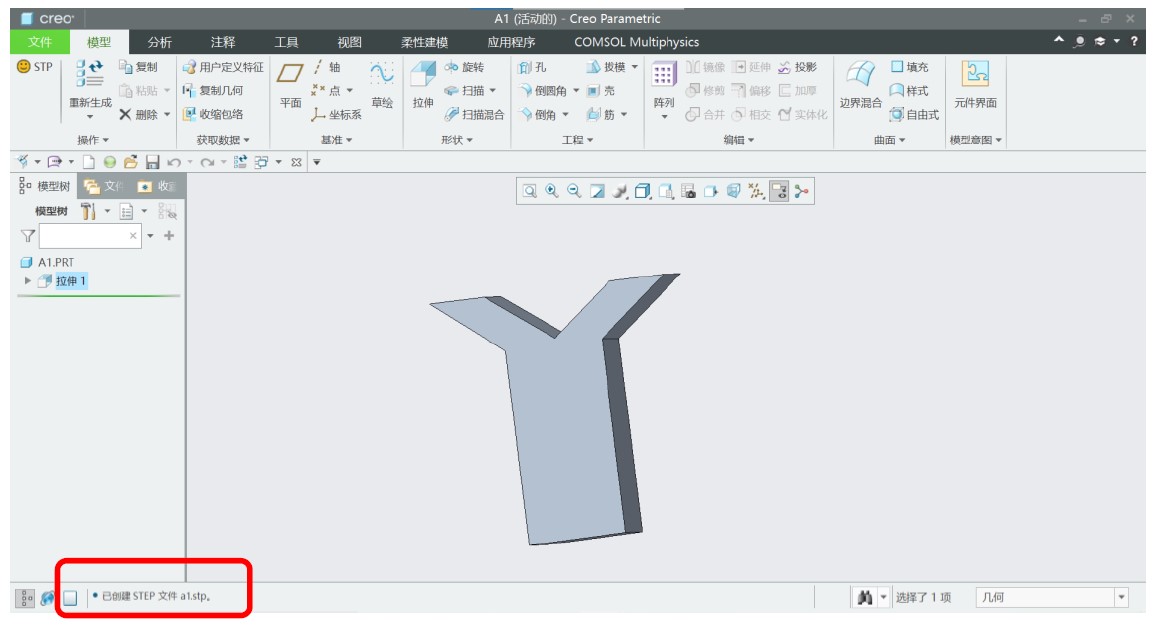Click the 倒圆角 (Round) button
Image resolution: width=1155 pixels, height=627 pixels.
(543, 91)
